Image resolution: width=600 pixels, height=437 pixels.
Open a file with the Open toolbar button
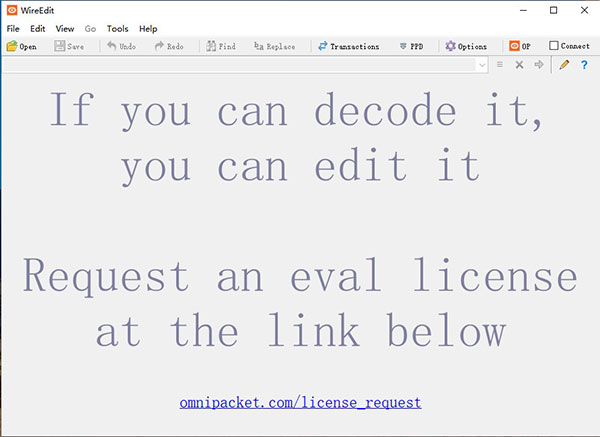coord(22,46)
